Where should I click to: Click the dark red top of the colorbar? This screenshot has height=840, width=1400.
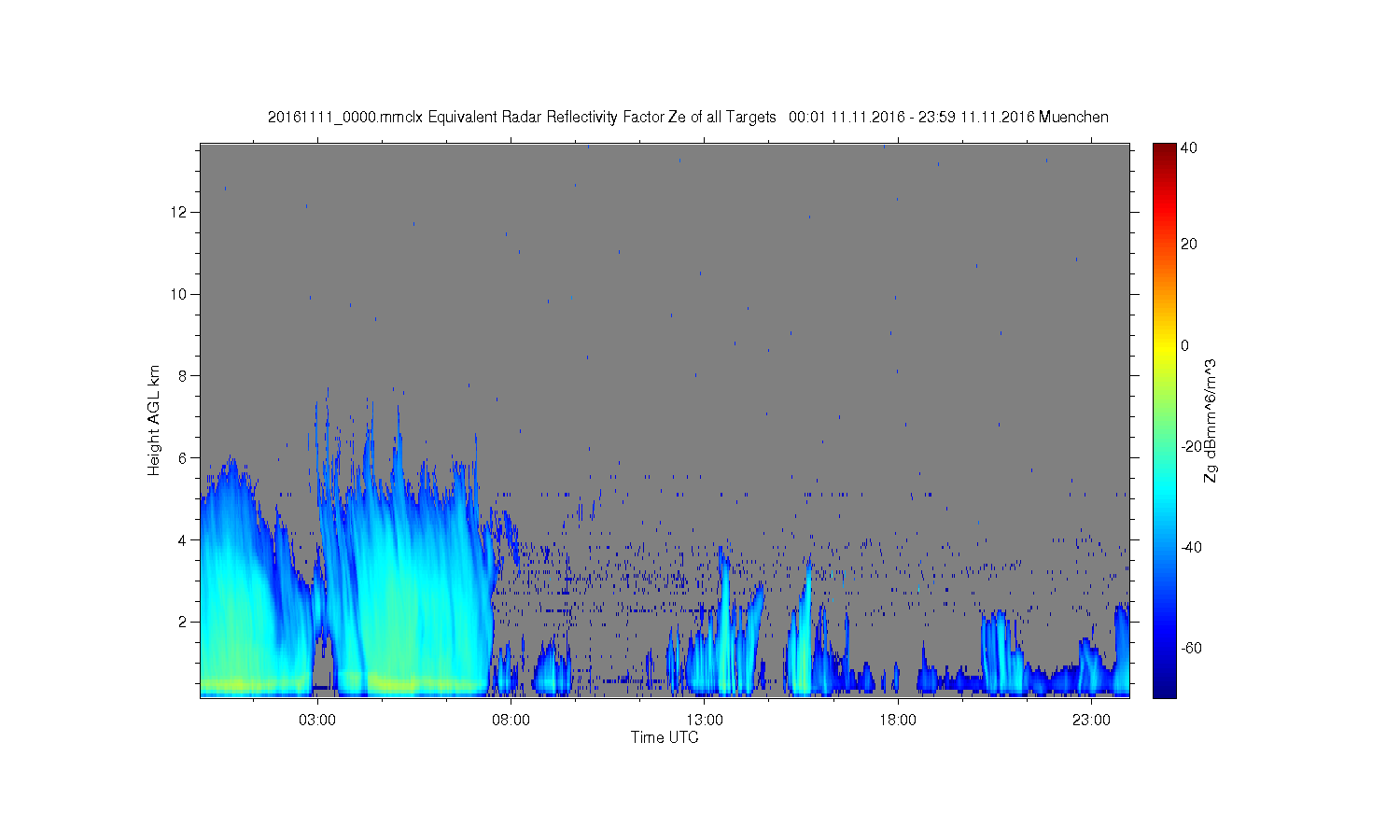[x=1164, y=151]
